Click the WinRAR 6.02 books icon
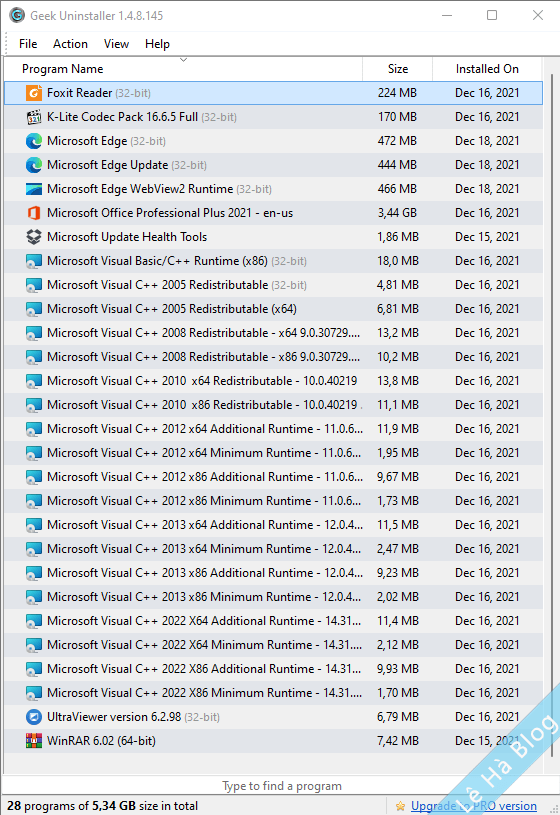The width and height of the screenshot is (560, 815). 34,741
